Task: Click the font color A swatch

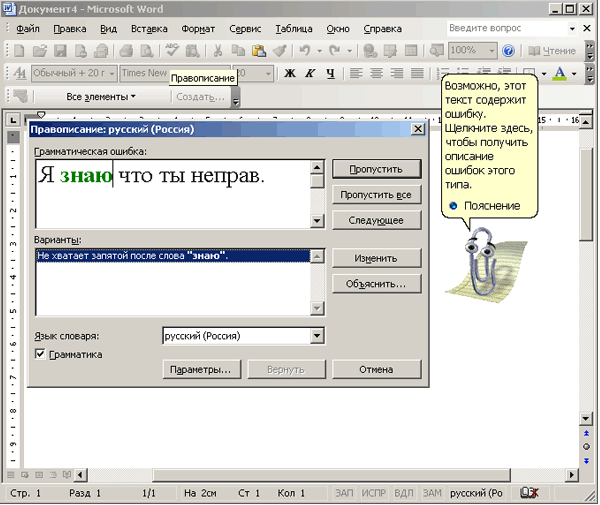Action: (x=560, y=73)
